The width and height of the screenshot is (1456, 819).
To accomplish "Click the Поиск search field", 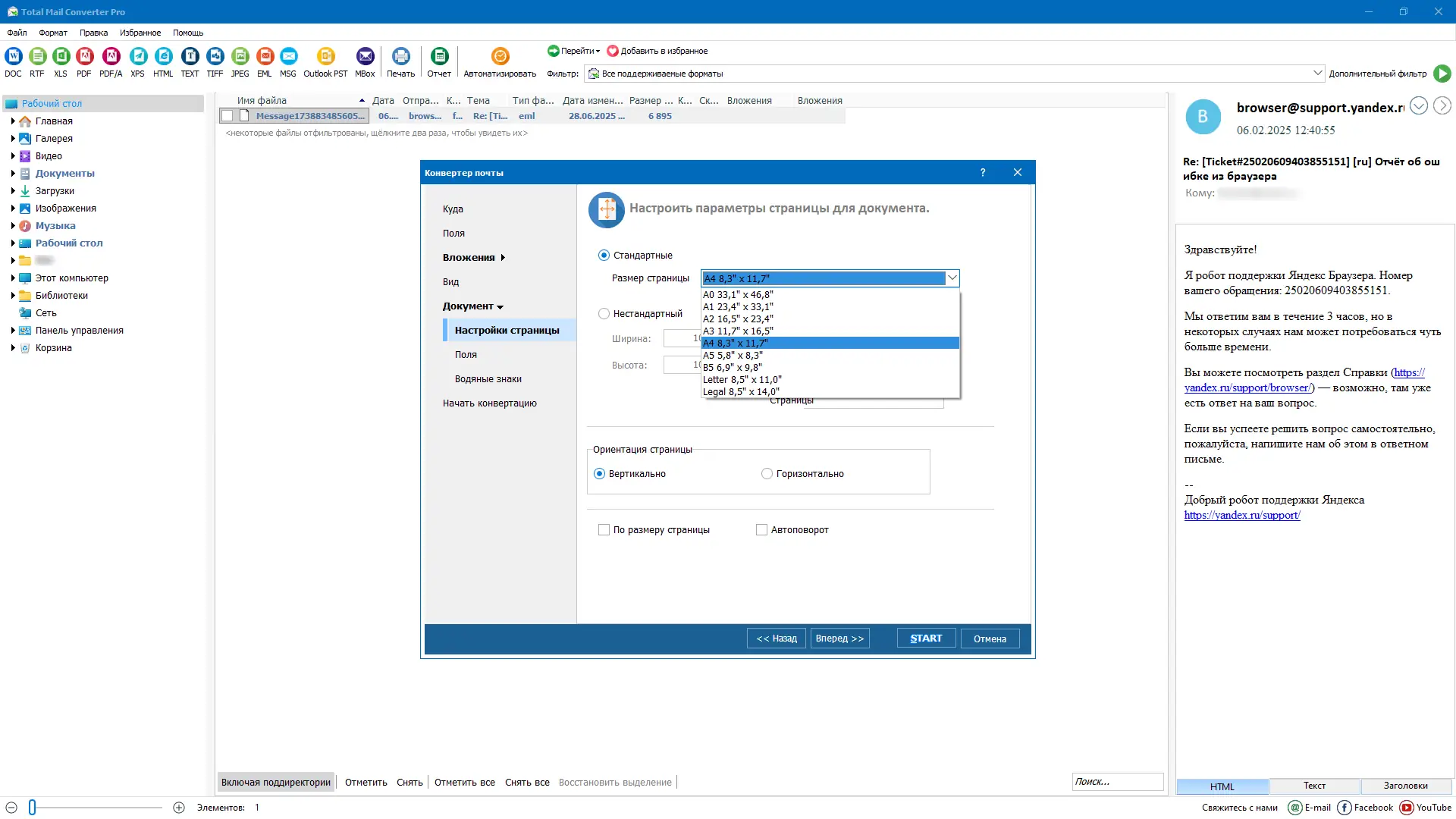I will click(1117, 781).
